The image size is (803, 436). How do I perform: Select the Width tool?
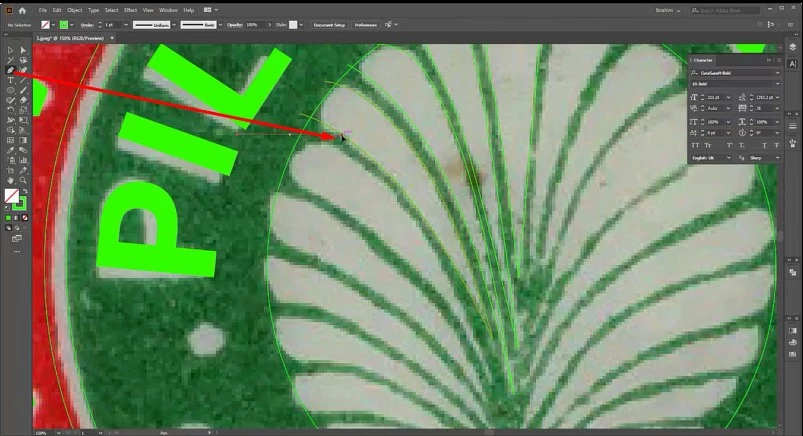(10, 120)
